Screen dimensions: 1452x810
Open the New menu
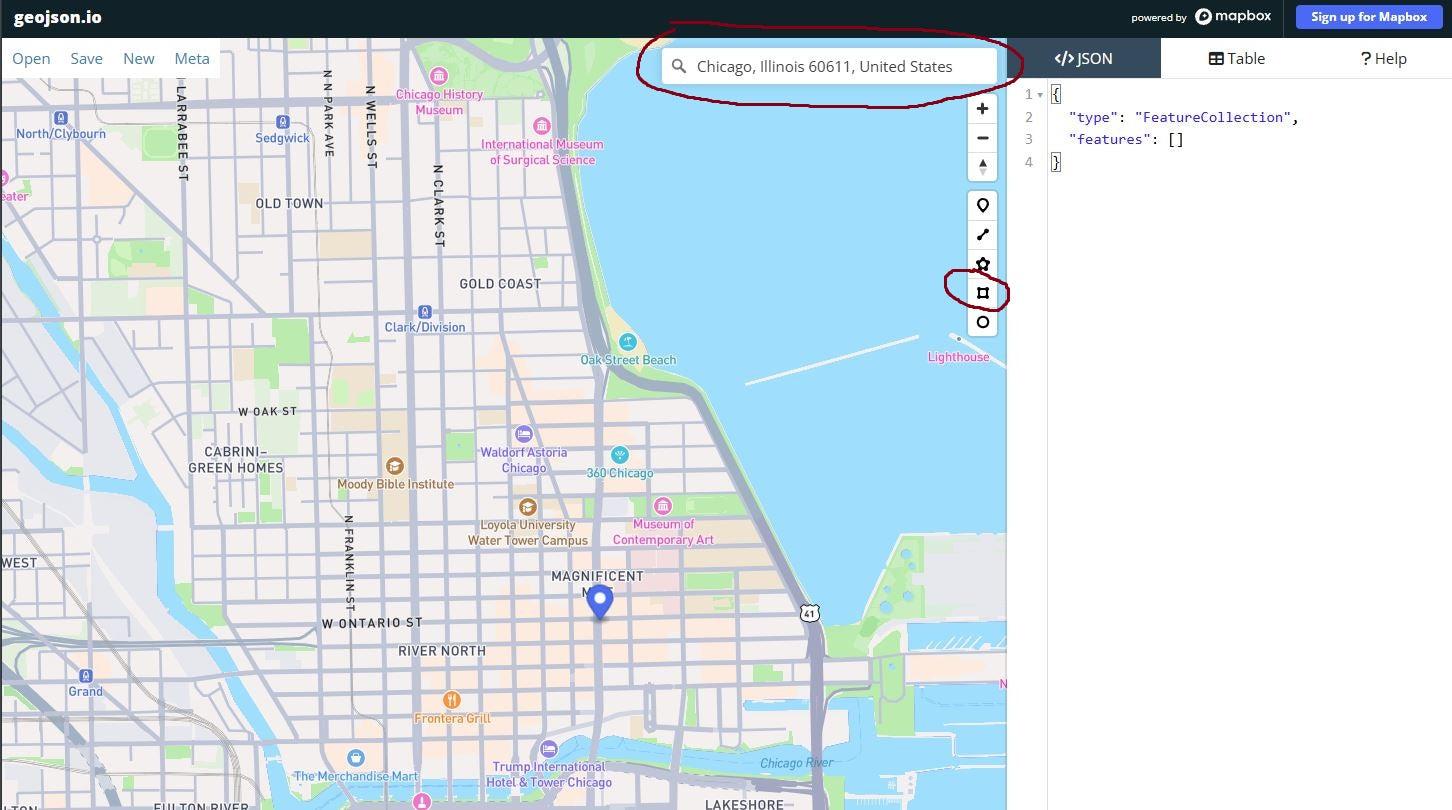[139, 59]
